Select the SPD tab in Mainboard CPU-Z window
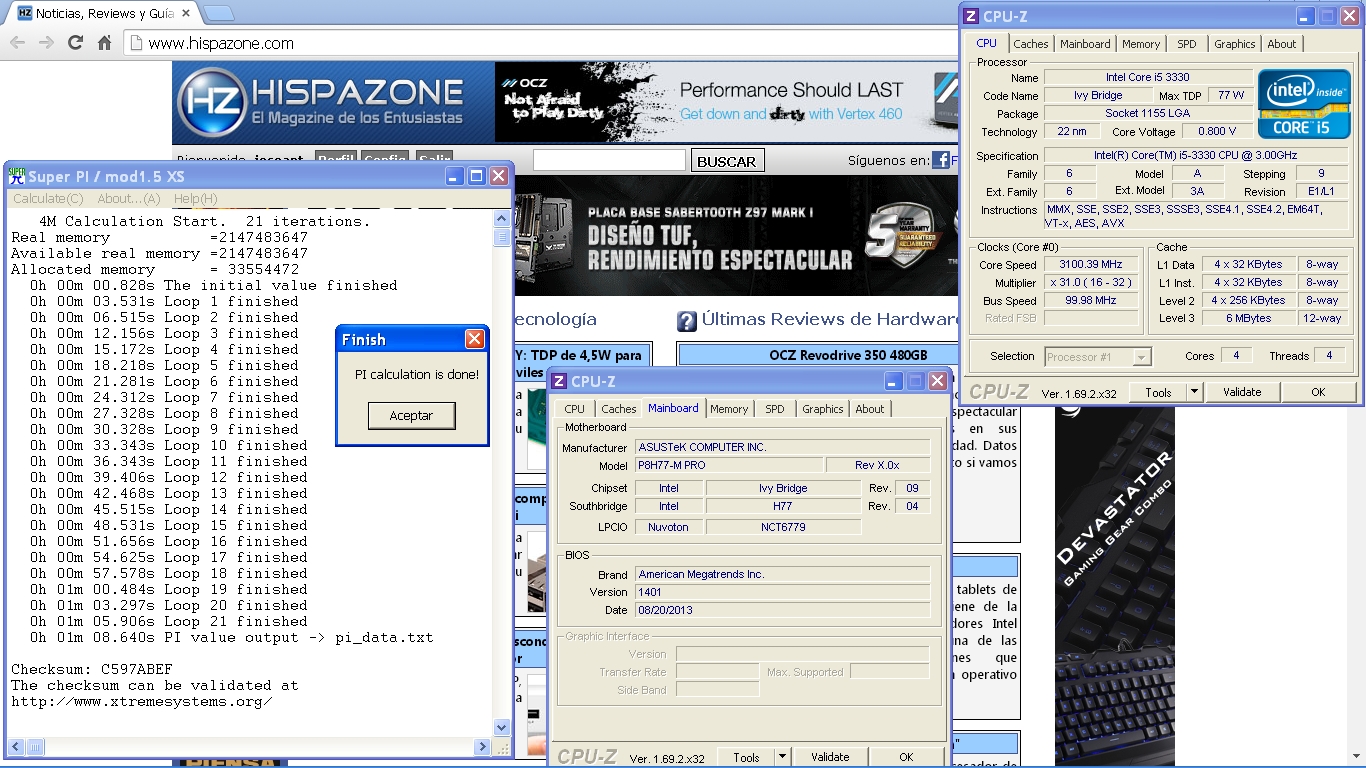The width and height of the screenshot is (1366, 768). [774, 409]
